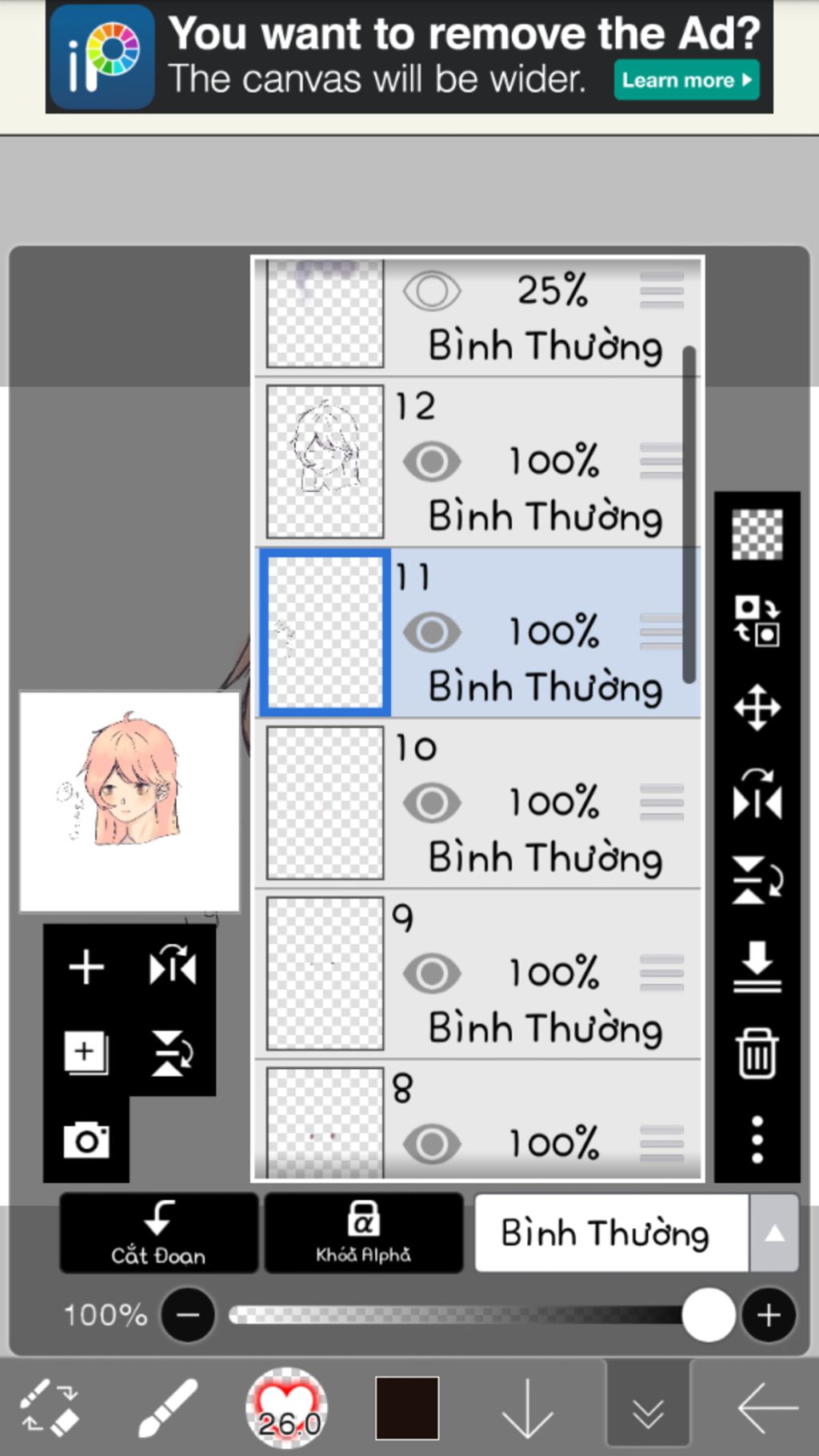819x1456 pixels.
Task: Clear layer using checkerboard icon
Action: click(x=757, y=534)
